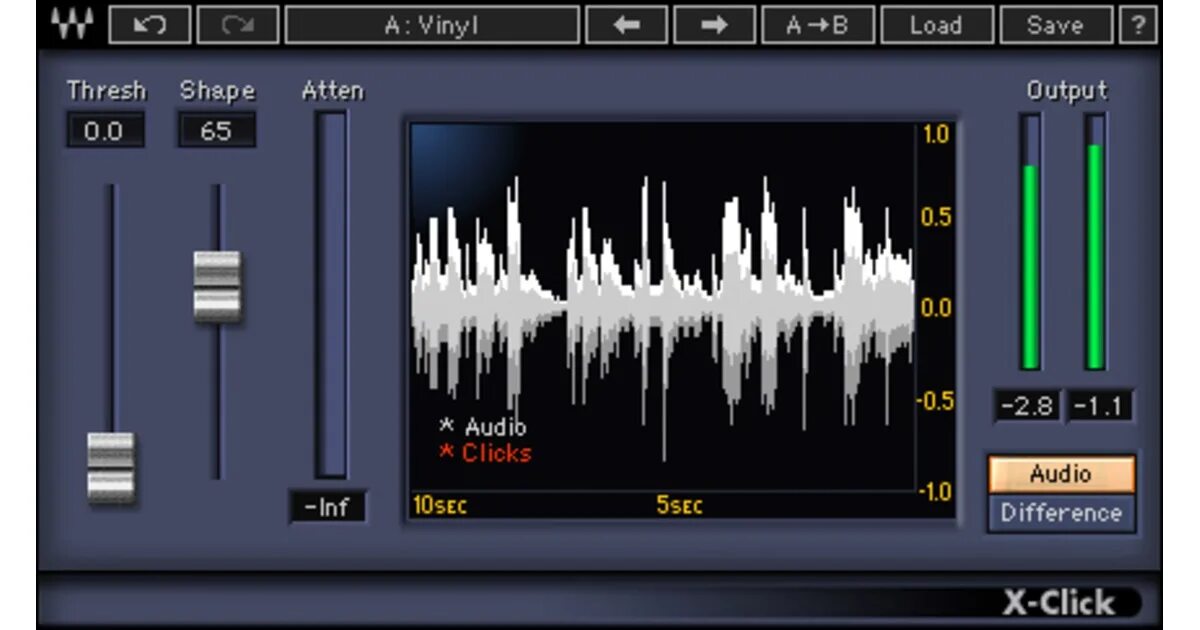This screenshot has width=1200, height=630.
Task: Click the 5sec time marker
Action: (679, 506)
